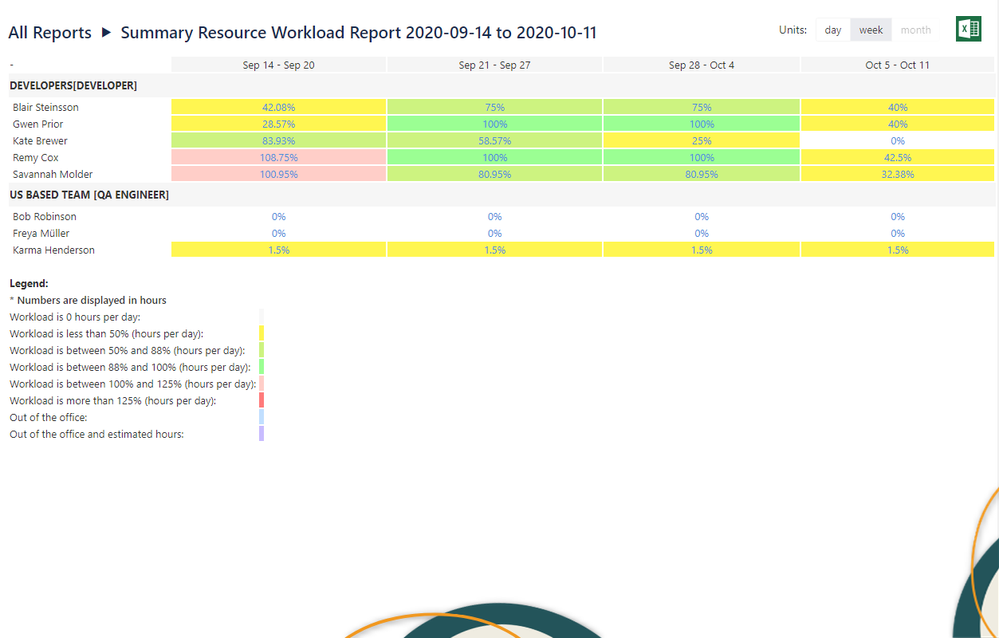Open Gwen Prior's 28.57% workload cell
Screen dimensions: 999x638
278,124
